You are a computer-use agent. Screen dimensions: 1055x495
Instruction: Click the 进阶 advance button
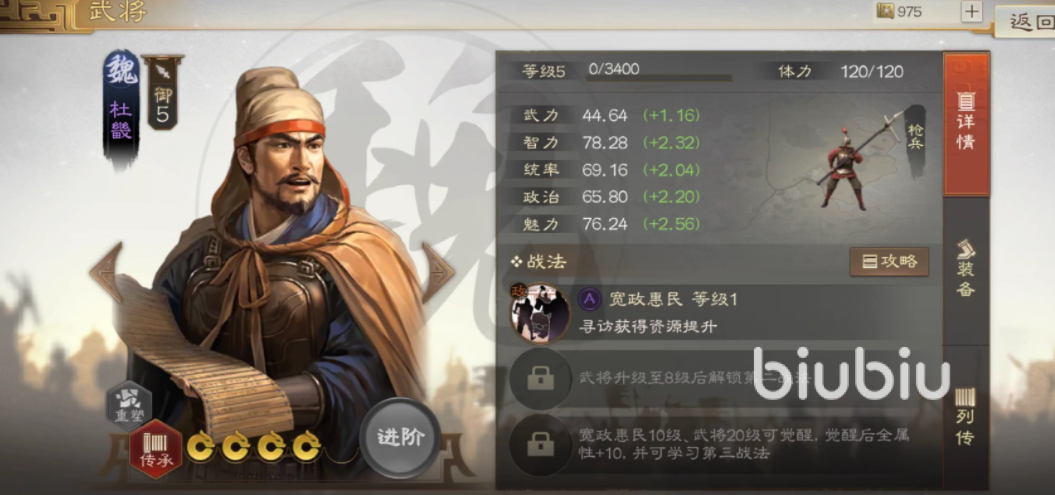click(x=400, y=438)
